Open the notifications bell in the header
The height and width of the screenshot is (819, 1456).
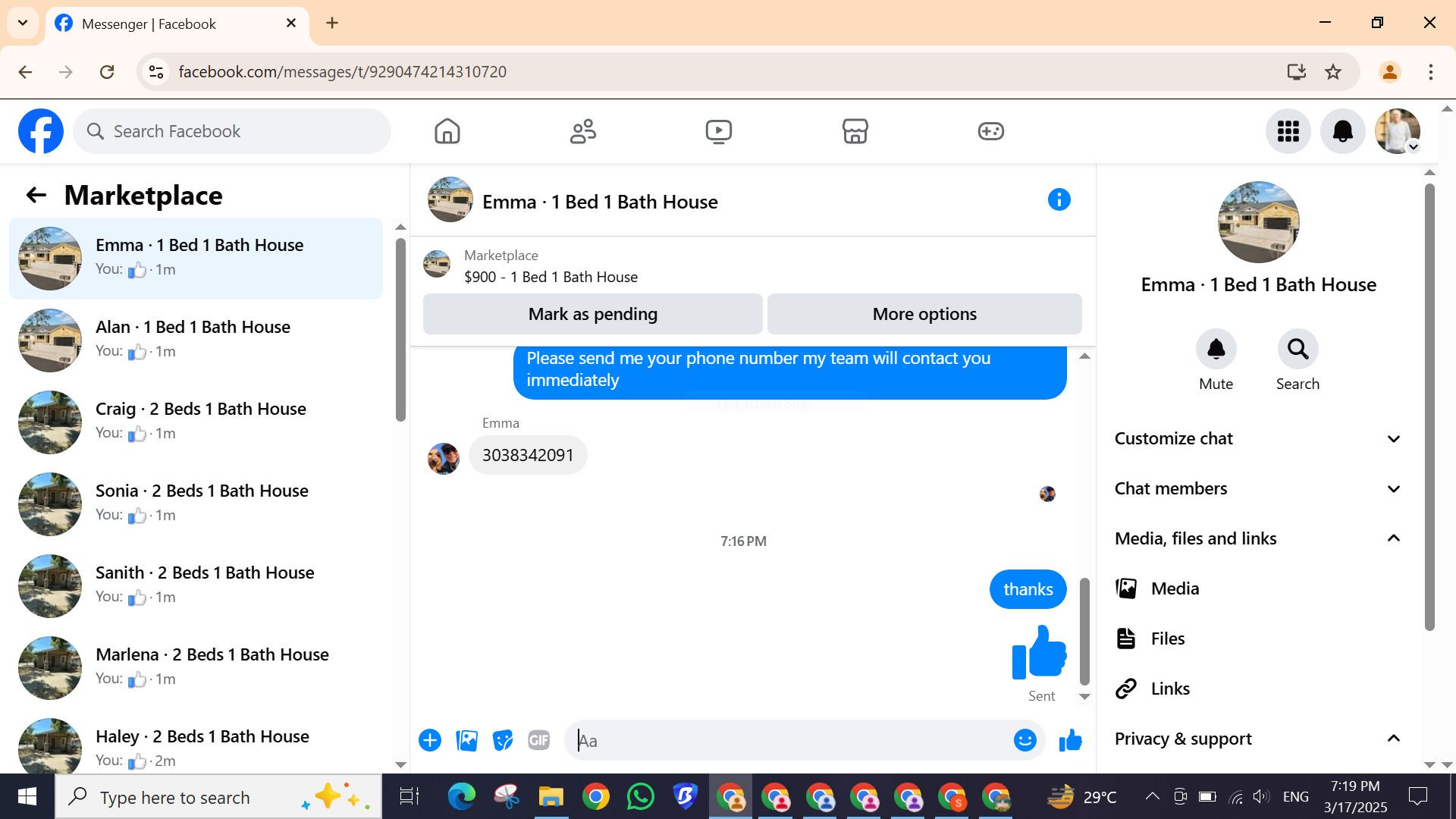(1343, 131)
